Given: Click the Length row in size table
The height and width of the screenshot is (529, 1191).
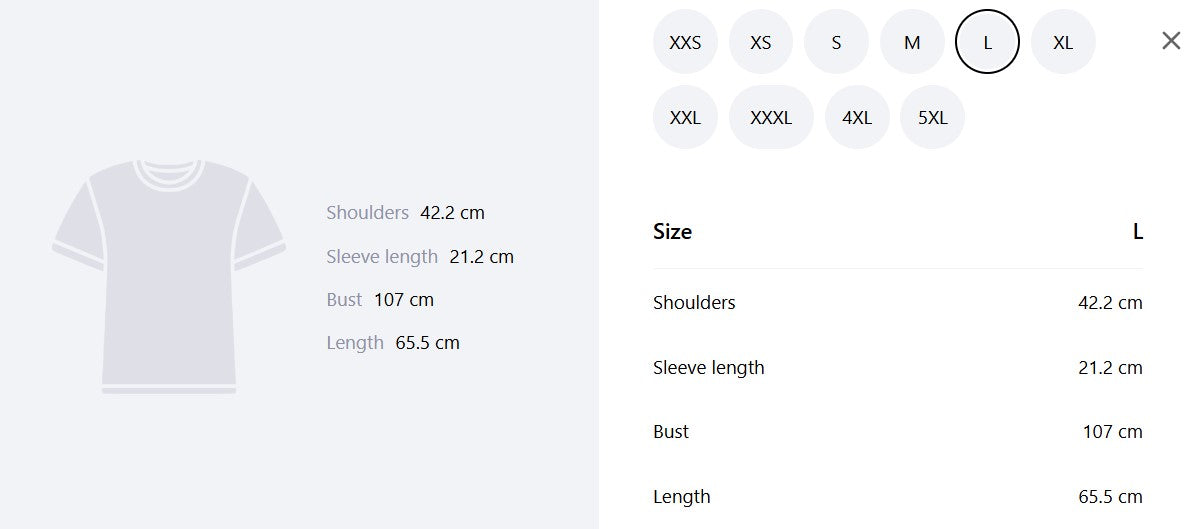Looking at the screenshot, I should (x=898, y=497).
